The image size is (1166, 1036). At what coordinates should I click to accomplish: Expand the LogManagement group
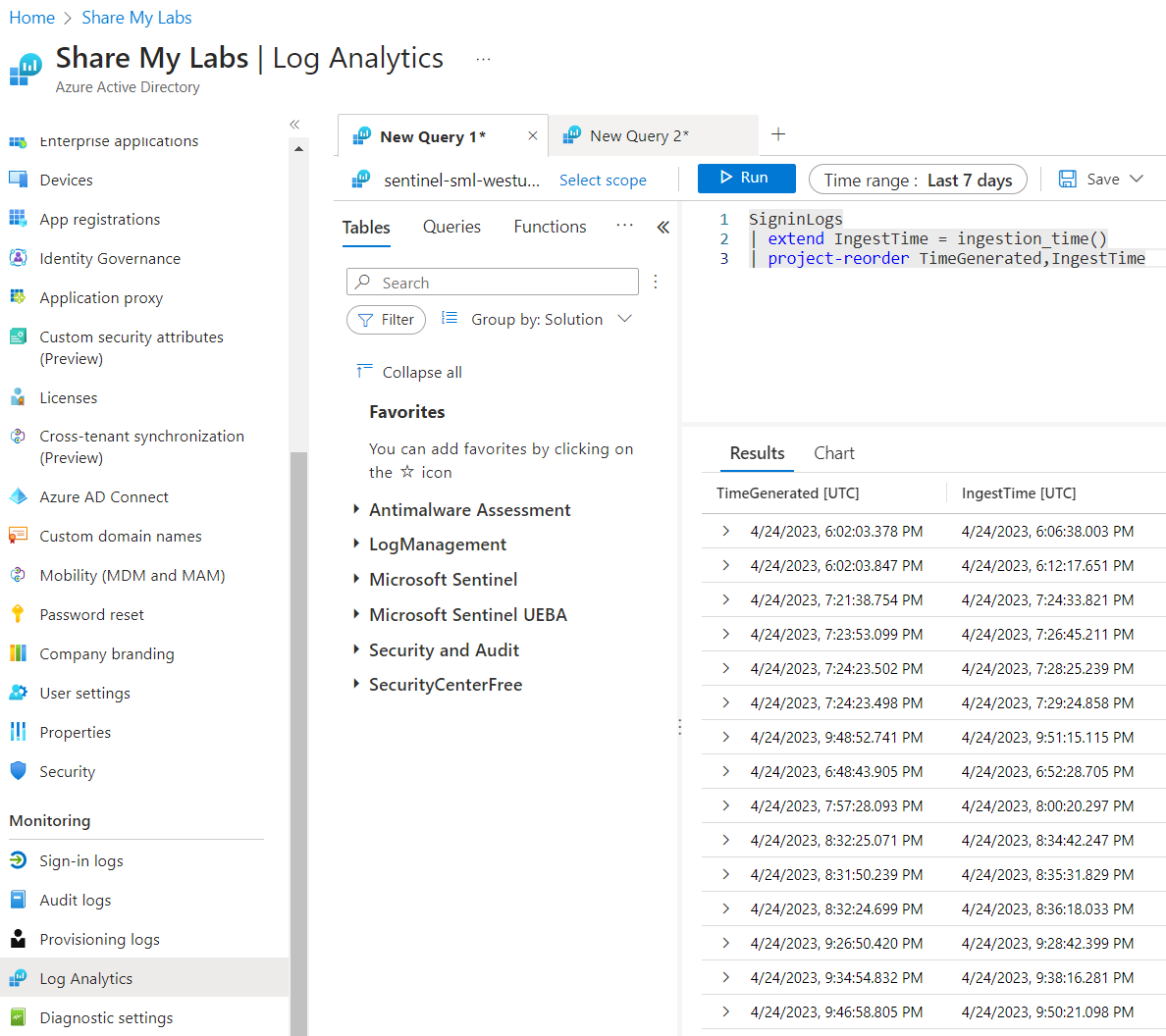[356, 544]
